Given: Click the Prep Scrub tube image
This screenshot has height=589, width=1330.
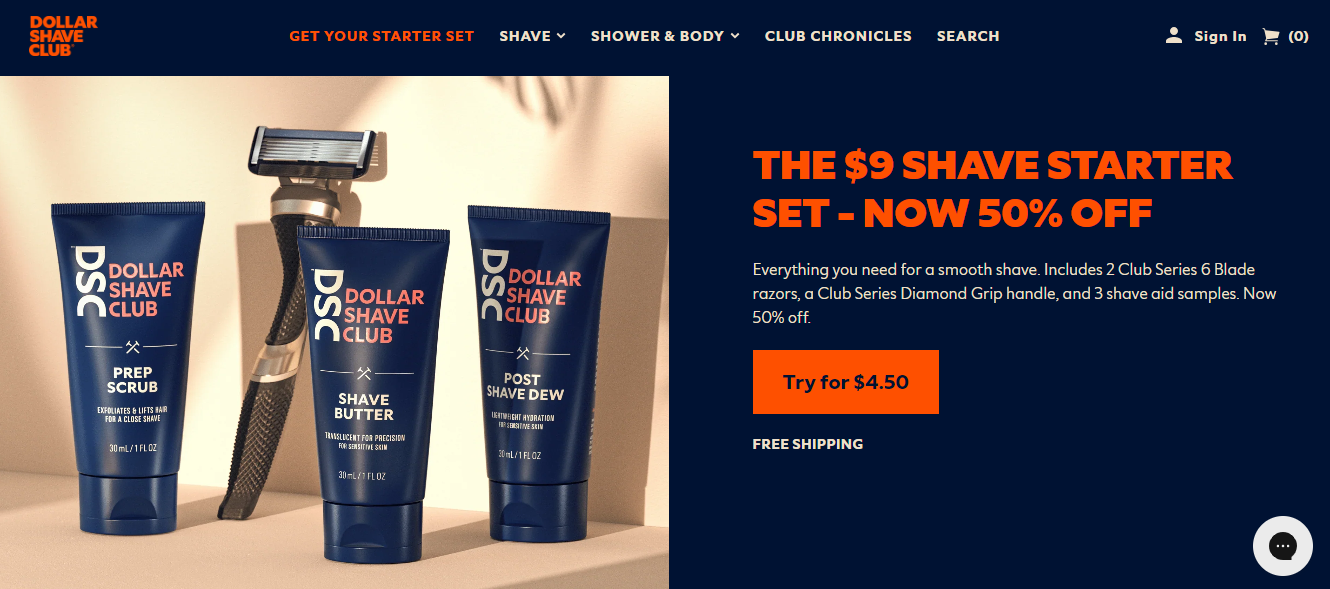Looking at the screenshot, I should [x=128, y=364].
